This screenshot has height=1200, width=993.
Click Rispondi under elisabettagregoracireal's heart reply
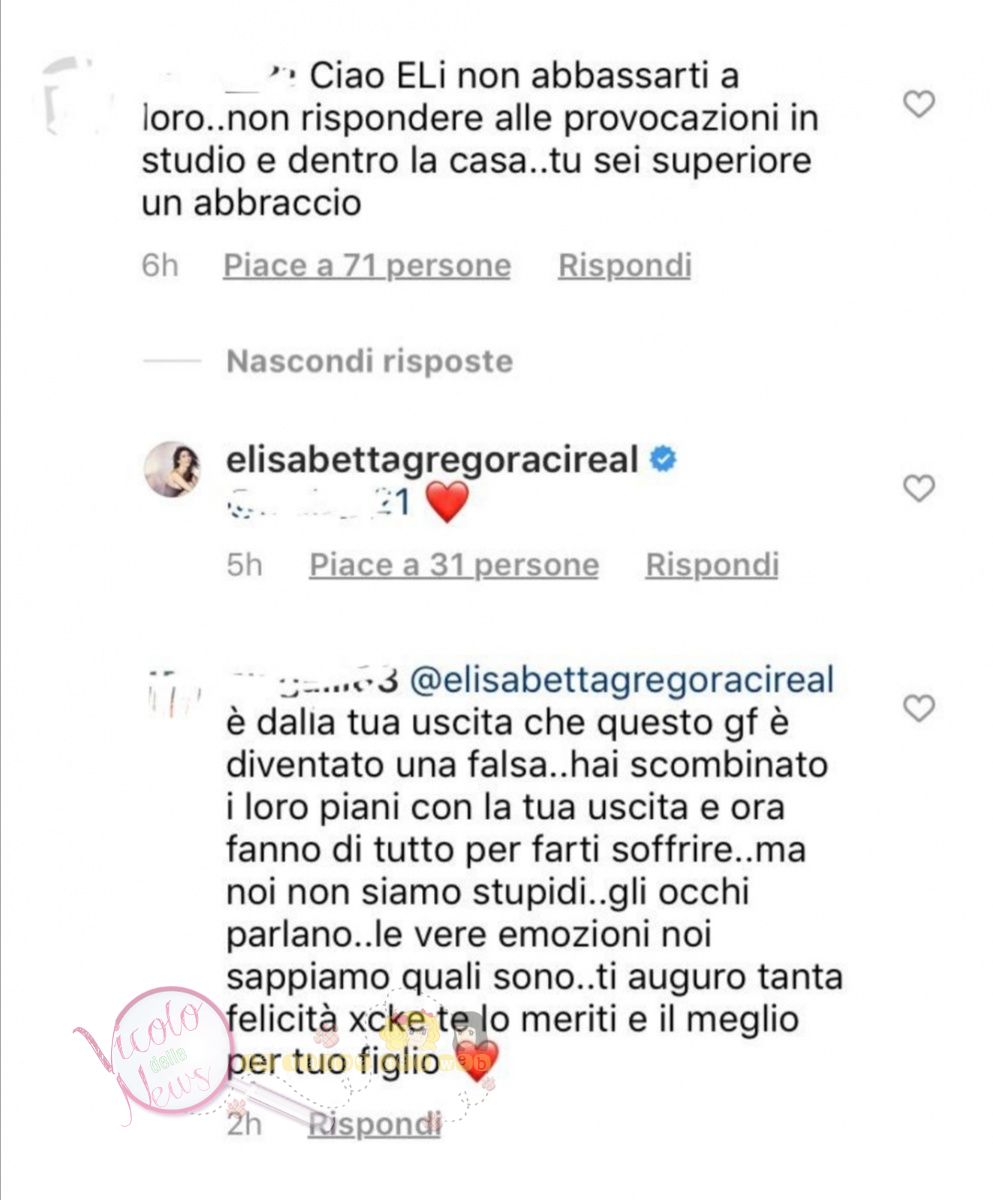[x=712, y=565]
